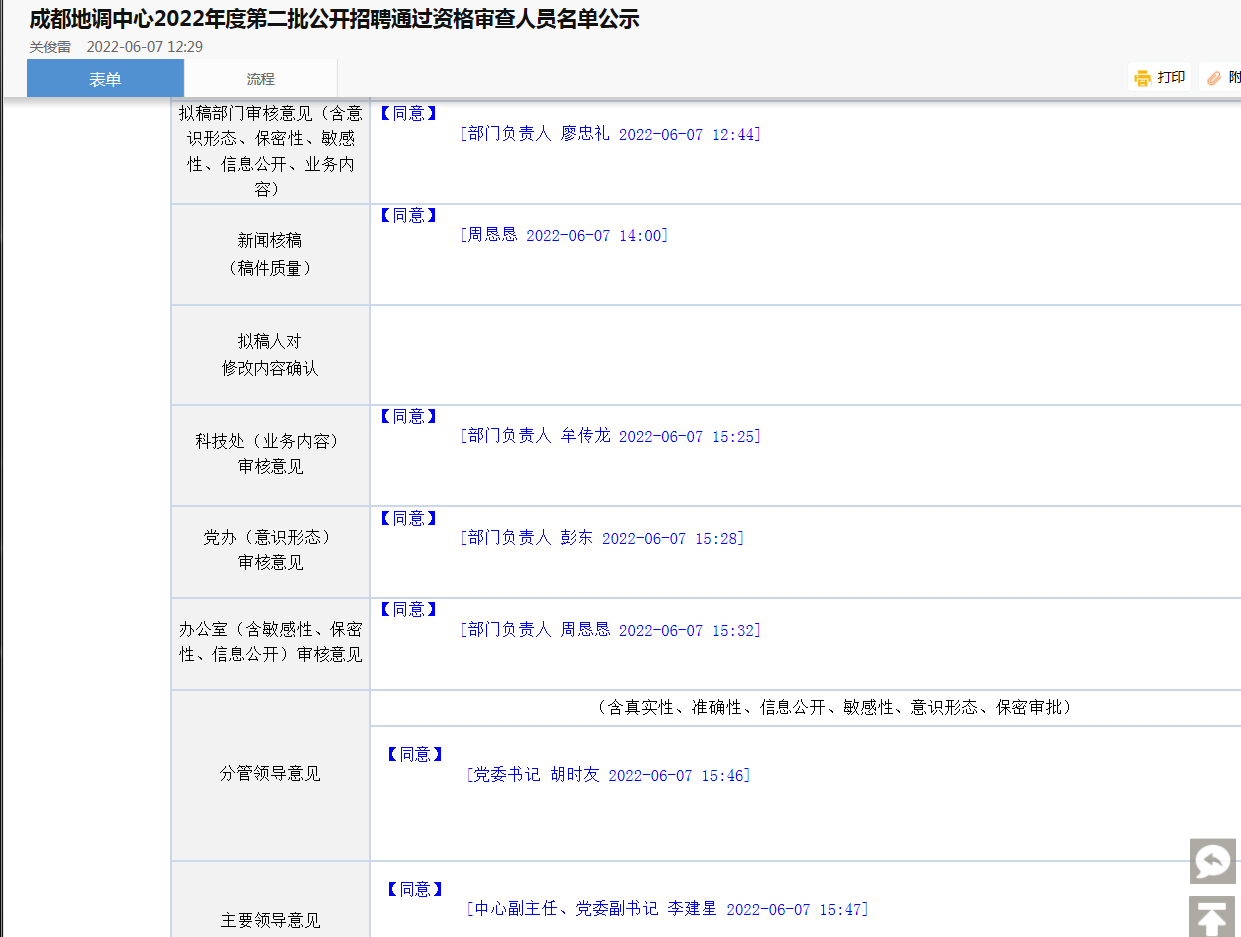Image resolution: width=1241 pixels, height=937 pixels.
Task: Open attachments via the paperclip icon
Action: coord(1214,78)
